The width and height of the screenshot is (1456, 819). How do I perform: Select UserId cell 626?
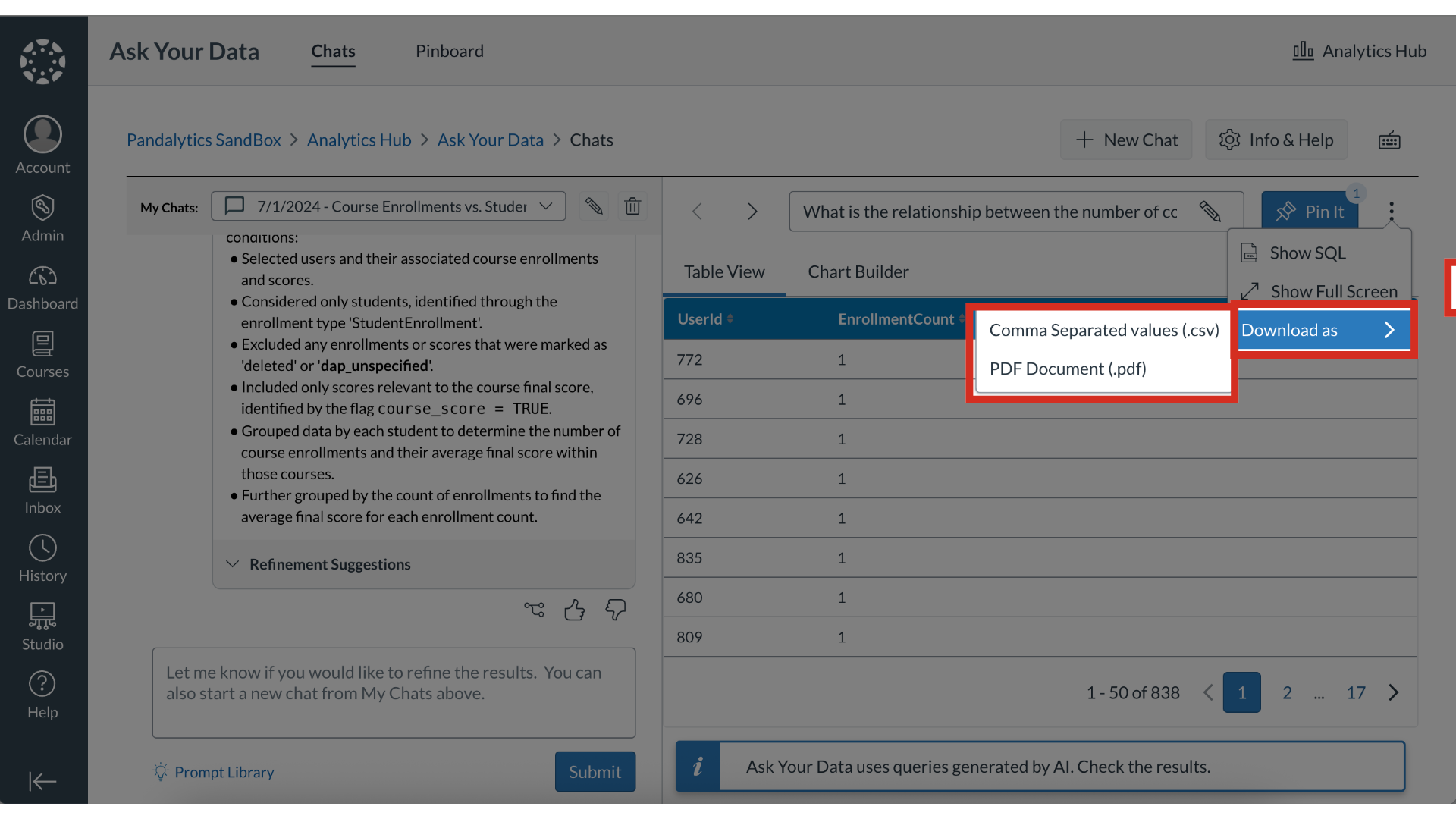(x=689, y=479)
